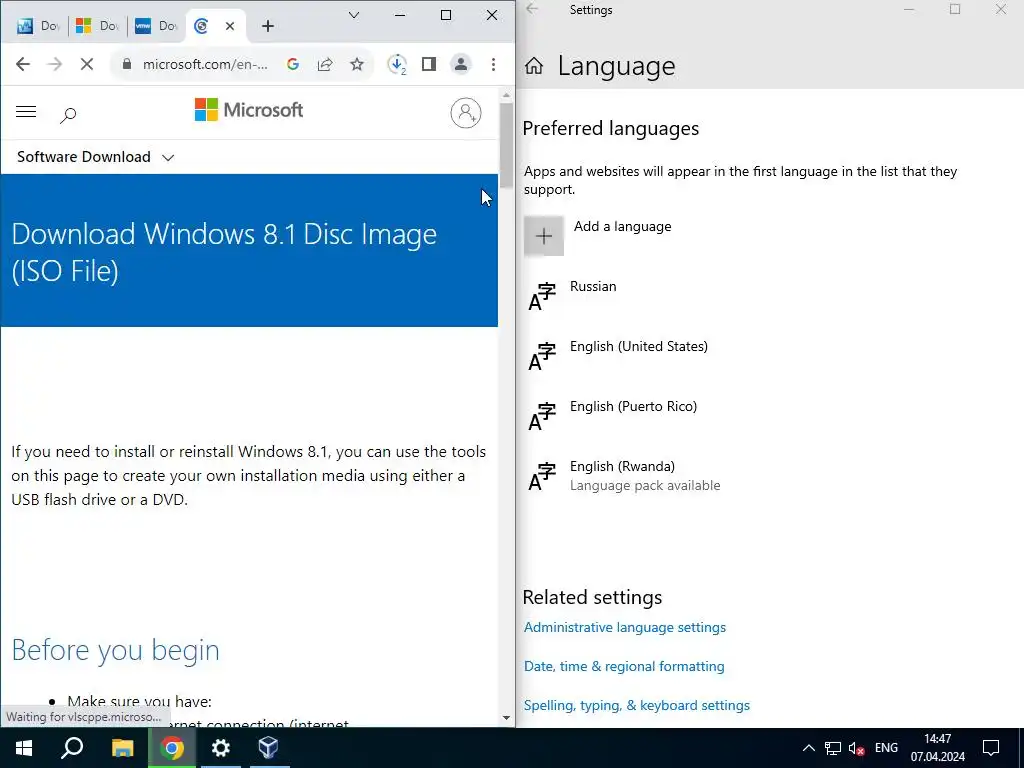Click Add a language plus button
1024x768 pixels.
(x=544, y=236)
